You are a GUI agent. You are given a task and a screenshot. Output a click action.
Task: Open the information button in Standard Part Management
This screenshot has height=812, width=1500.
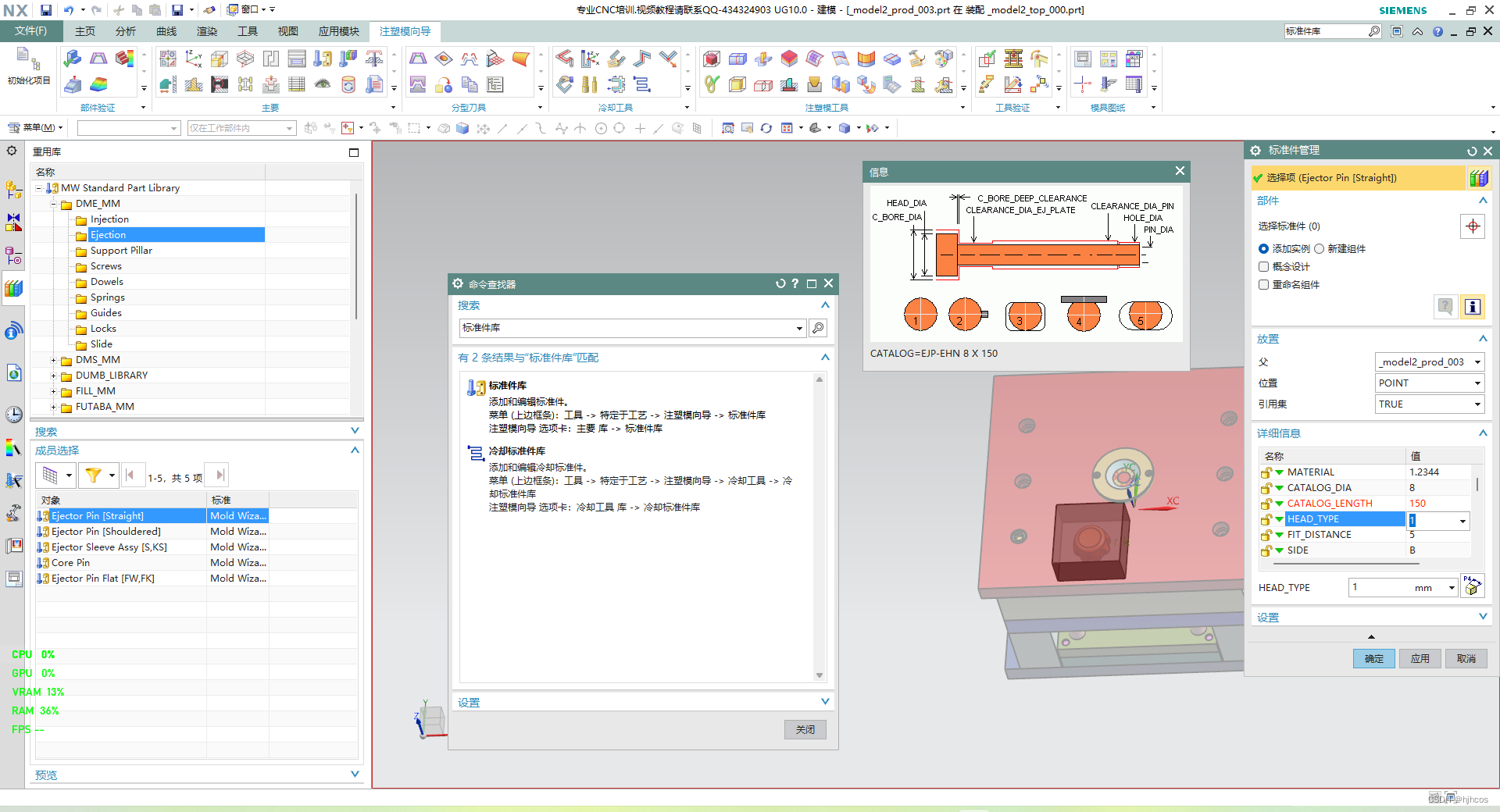tap(1473, 307)
